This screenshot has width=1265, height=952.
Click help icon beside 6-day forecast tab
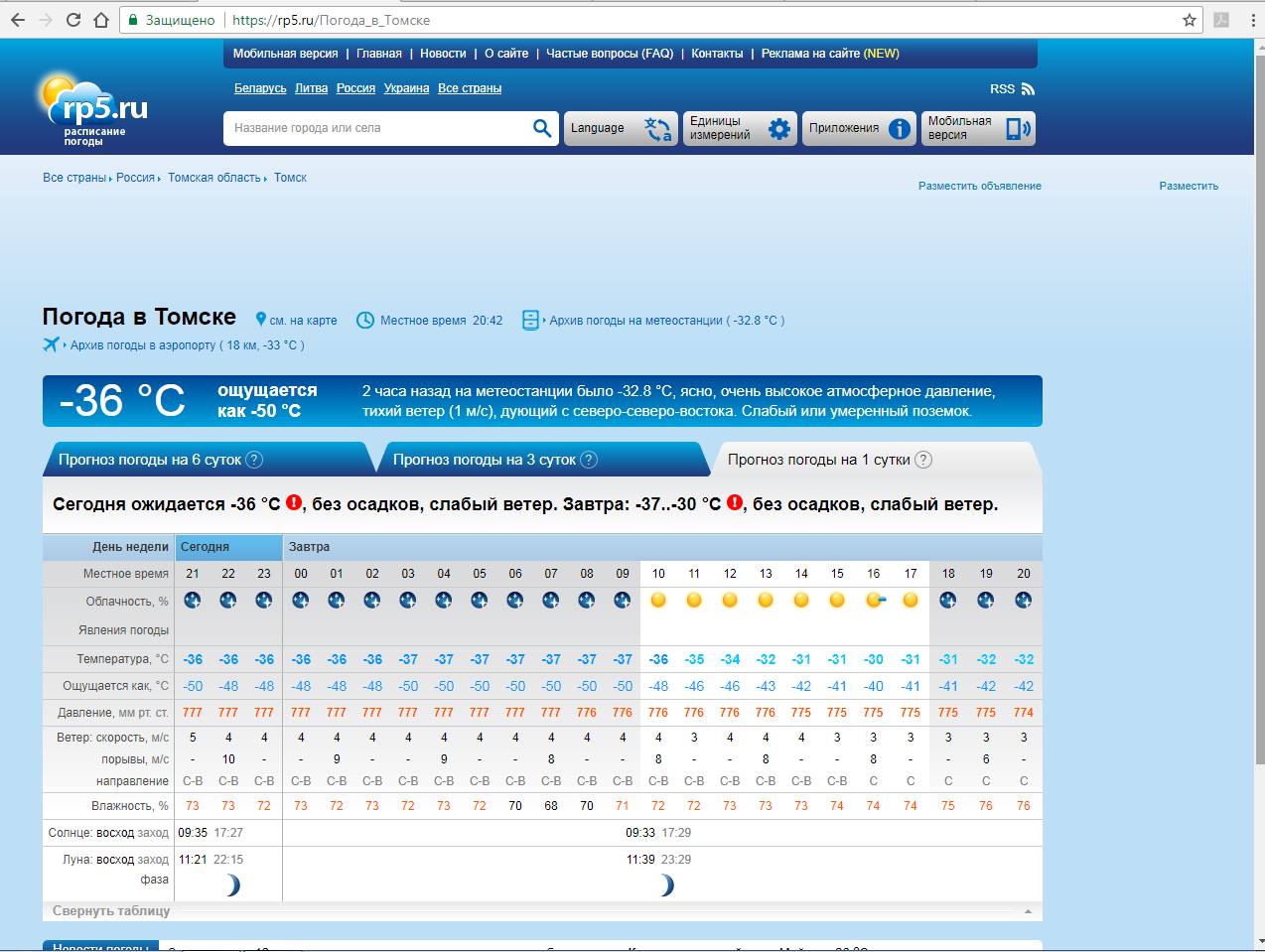click(x=254, y=460)
